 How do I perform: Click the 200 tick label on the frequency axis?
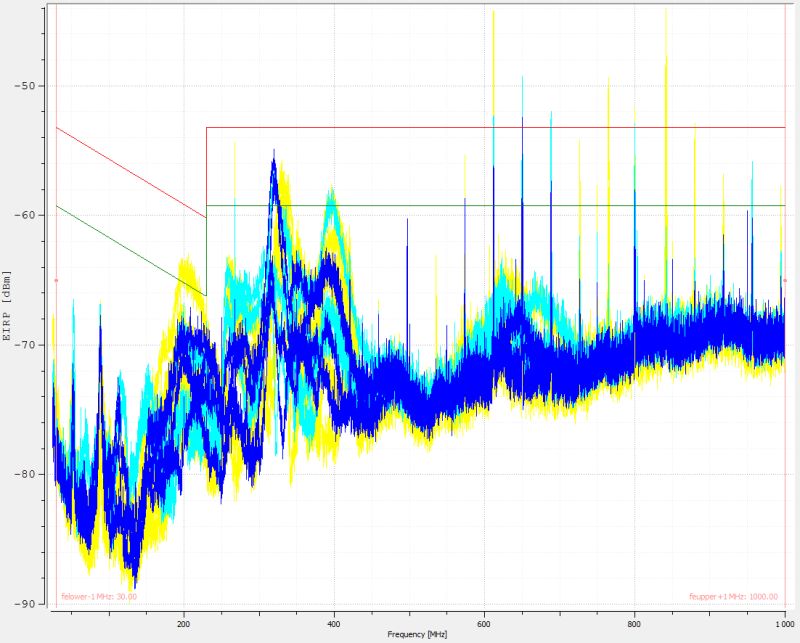click(184, 624)
